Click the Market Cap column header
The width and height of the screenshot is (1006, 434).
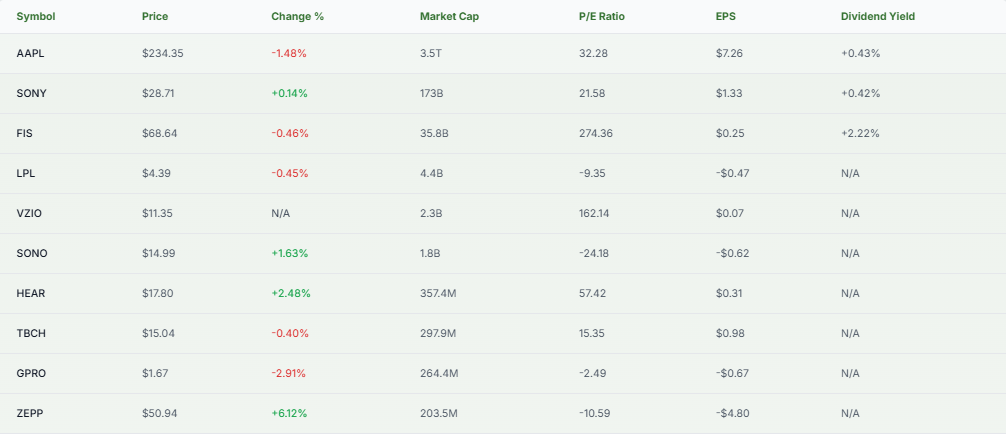click(x=448, y=17)
